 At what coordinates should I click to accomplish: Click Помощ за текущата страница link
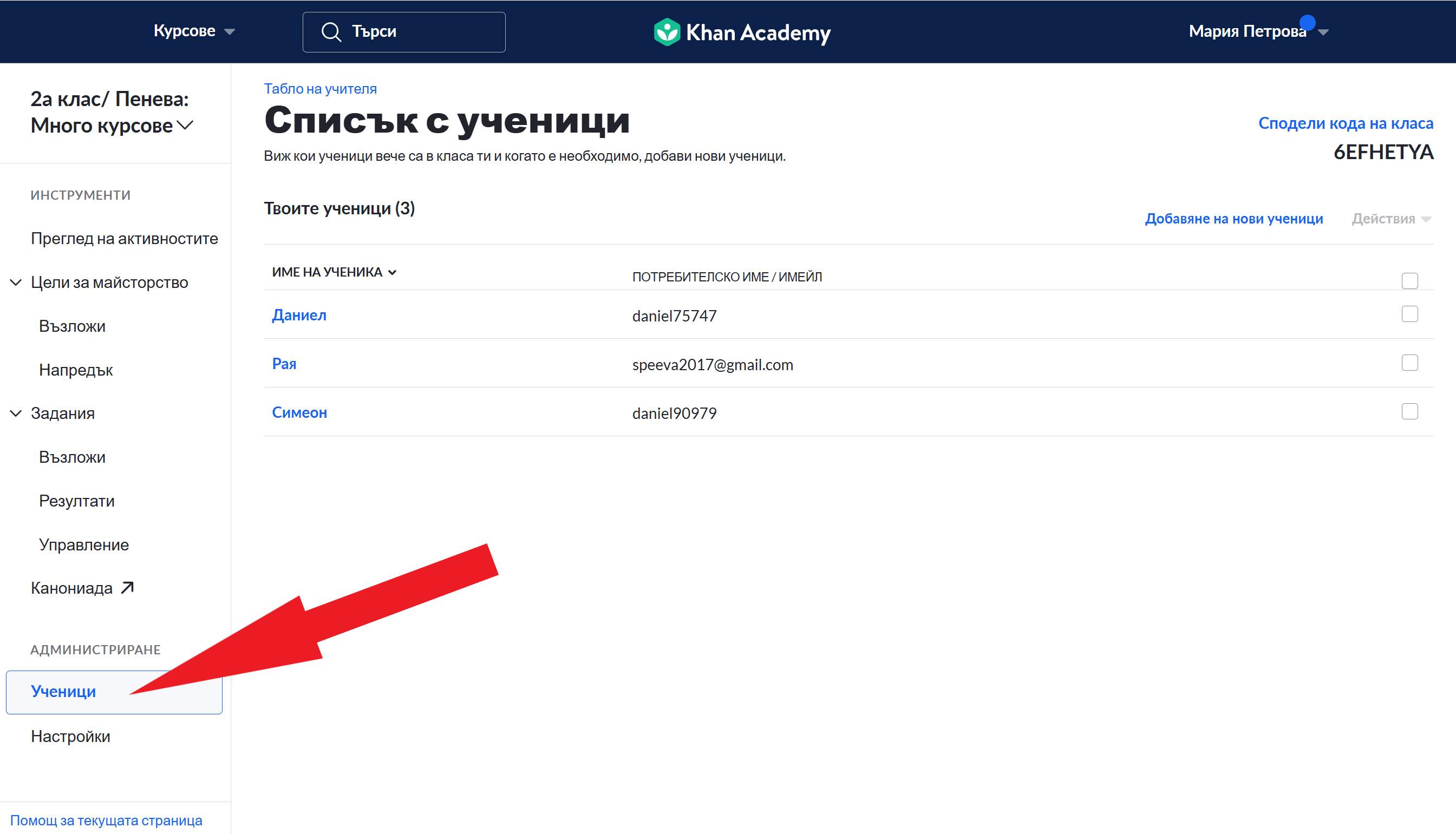point(107,820)
